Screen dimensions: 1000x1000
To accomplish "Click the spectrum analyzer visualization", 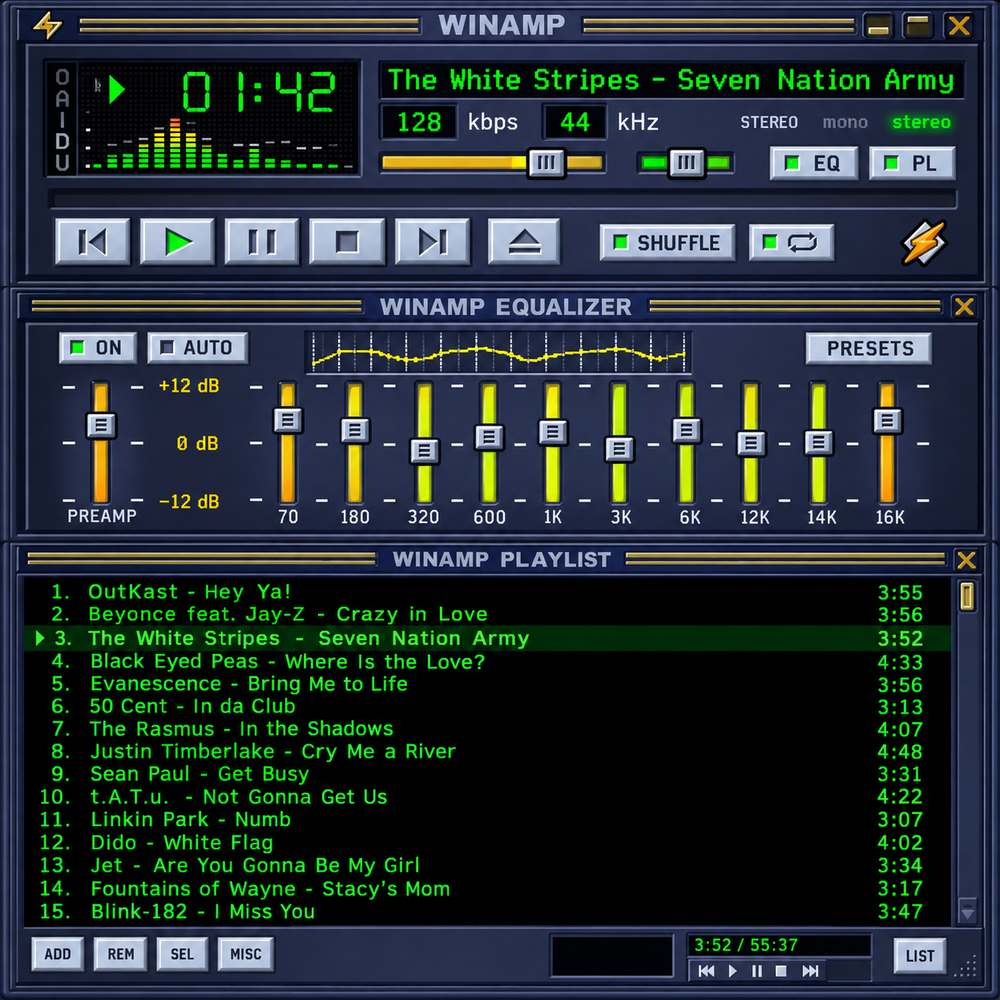I will [x=218, y=143].
